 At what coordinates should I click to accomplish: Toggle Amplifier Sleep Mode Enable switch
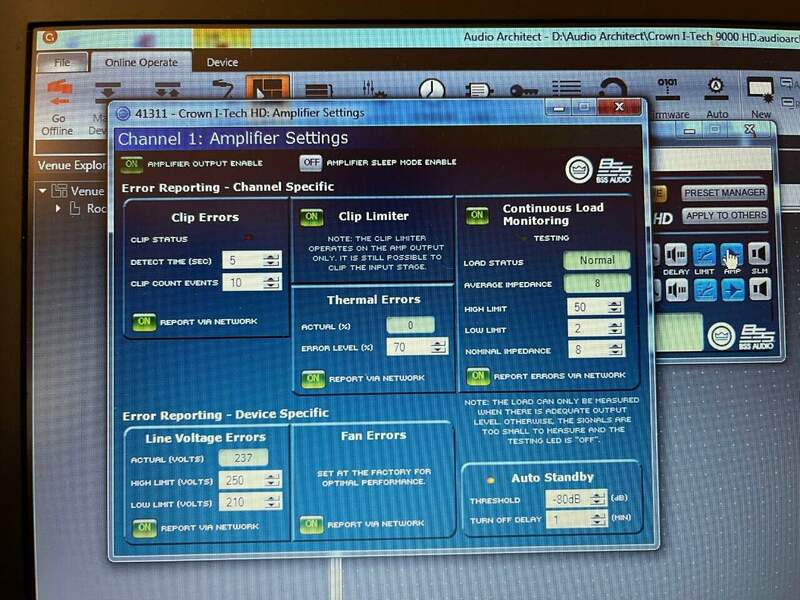coord(311,163)
